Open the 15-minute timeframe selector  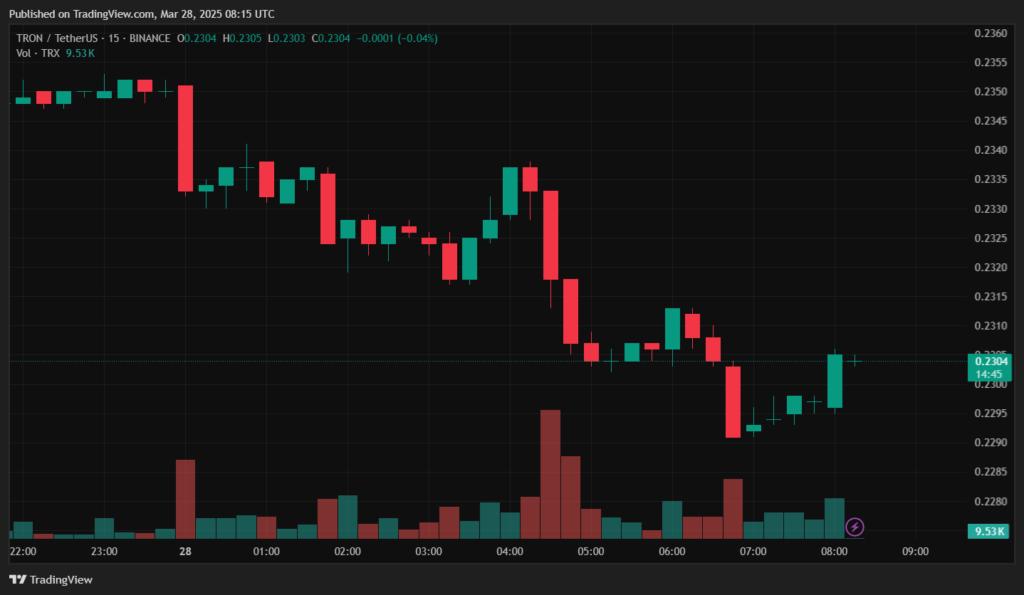[x=114, y=37]
